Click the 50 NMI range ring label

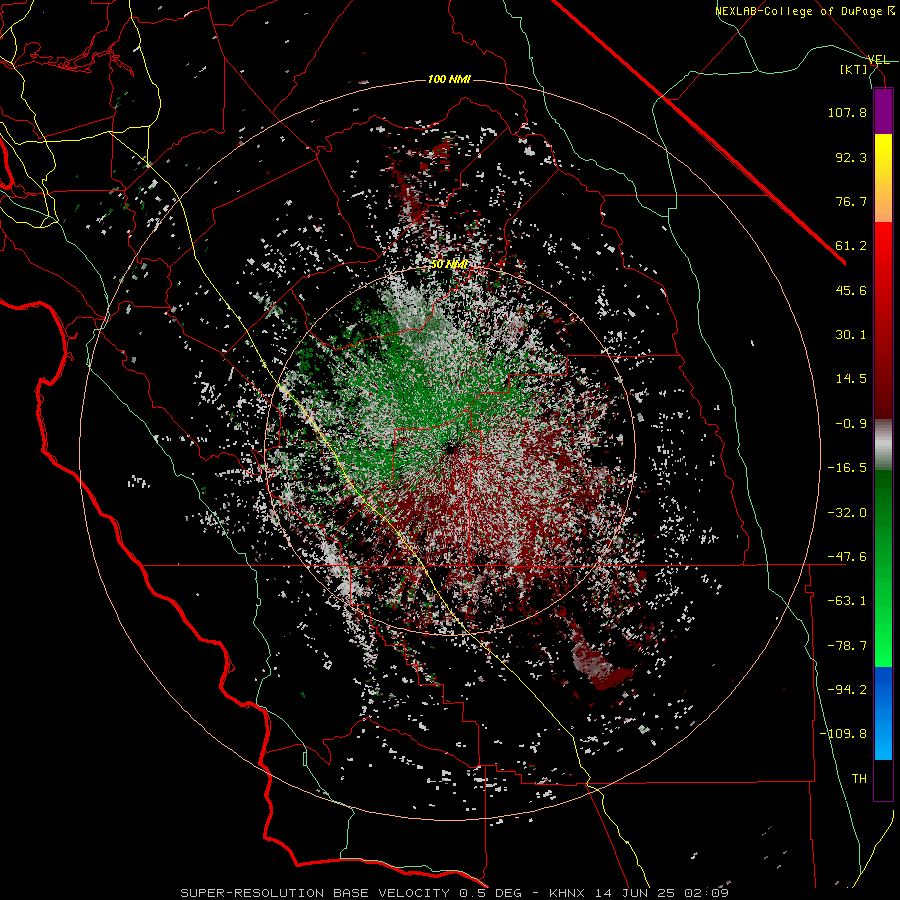[x=449, y=265]
